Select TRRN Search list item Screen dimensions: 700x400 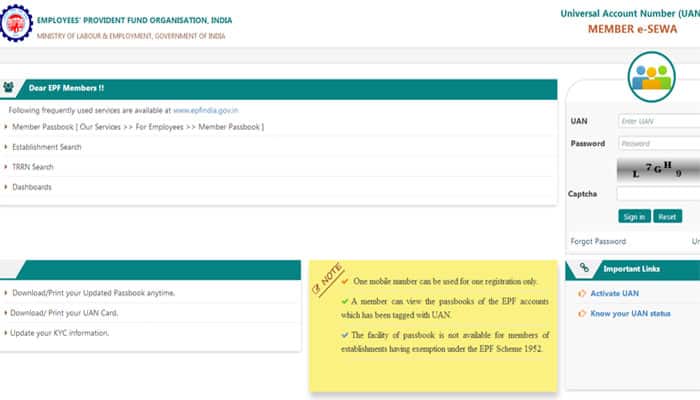coord(33,167)
